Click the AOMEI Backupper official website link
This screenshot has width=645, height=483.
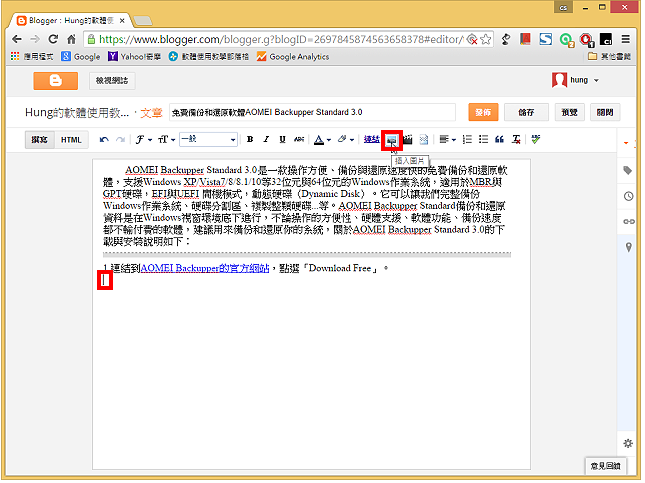click(204, 269)
